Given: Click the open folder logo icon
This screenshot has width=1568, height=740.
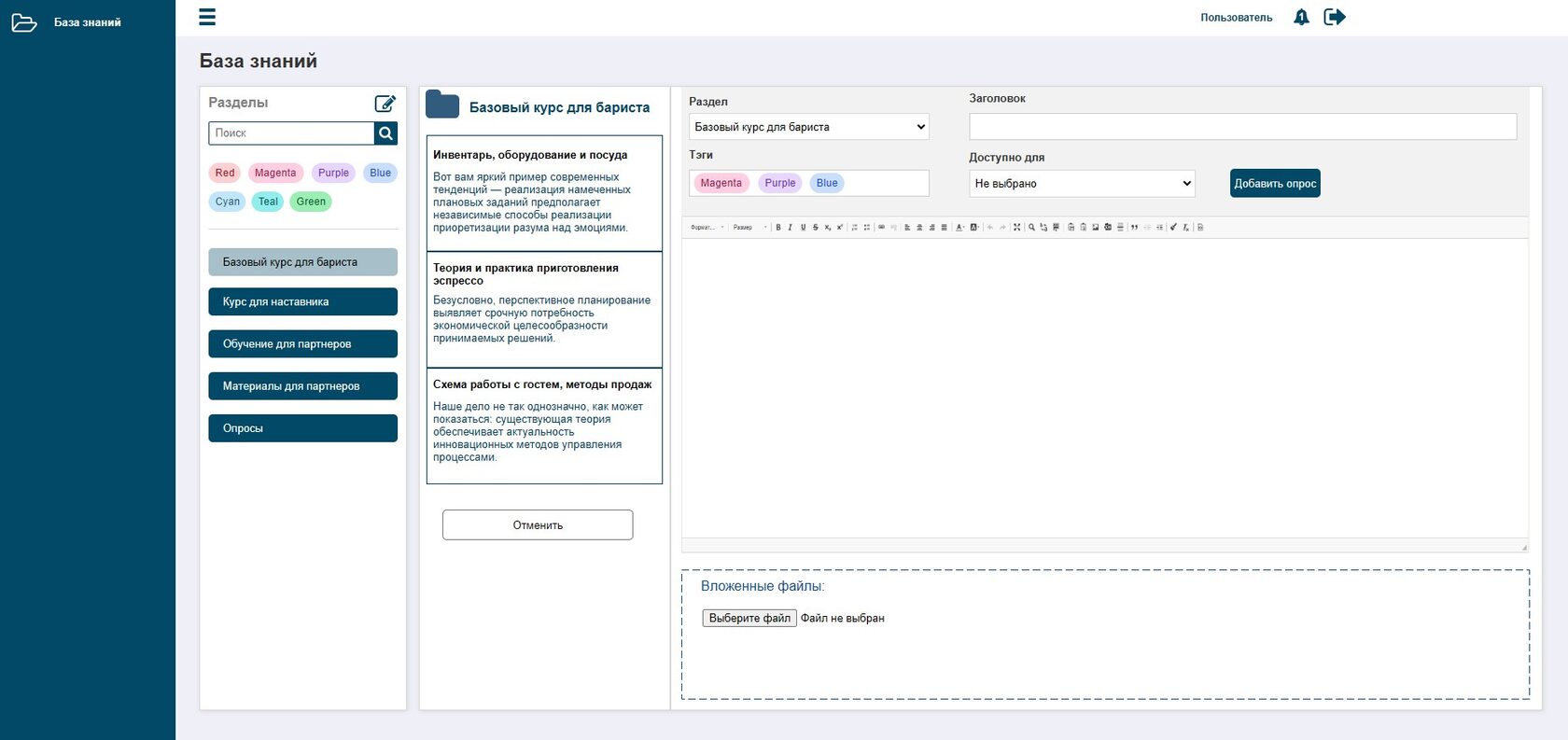Looking at the screenshot, I should [24, 22].
